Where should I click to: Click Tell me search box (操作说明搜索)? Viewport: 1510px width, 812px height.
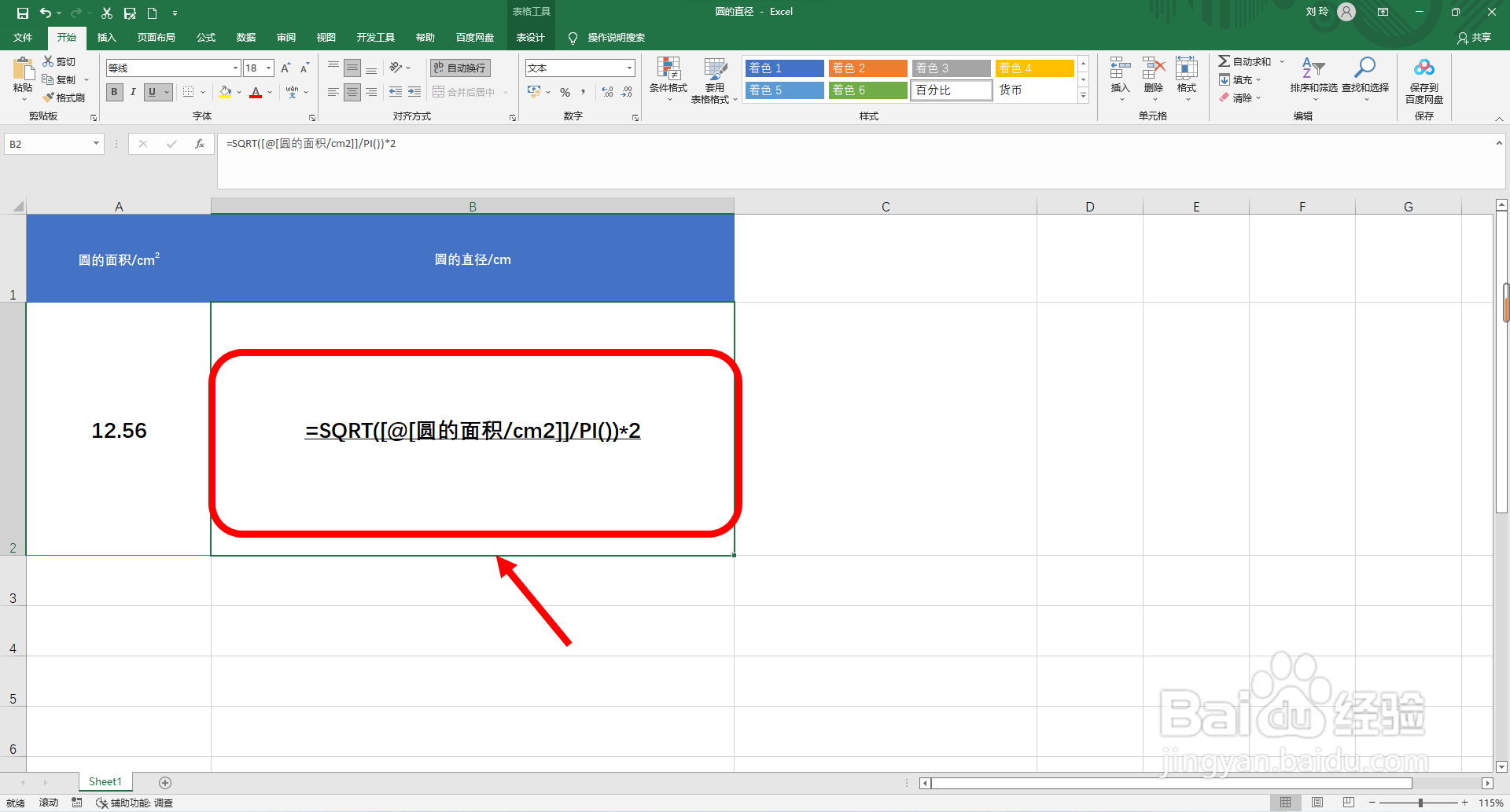click(606, 37)
